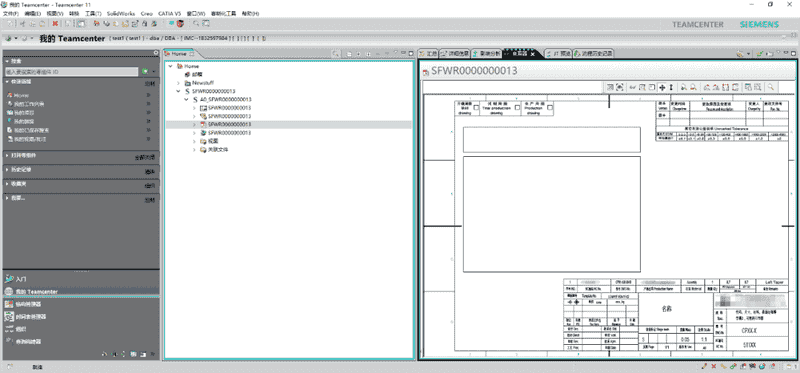Expand the 视图 folder node

(194, 141)
